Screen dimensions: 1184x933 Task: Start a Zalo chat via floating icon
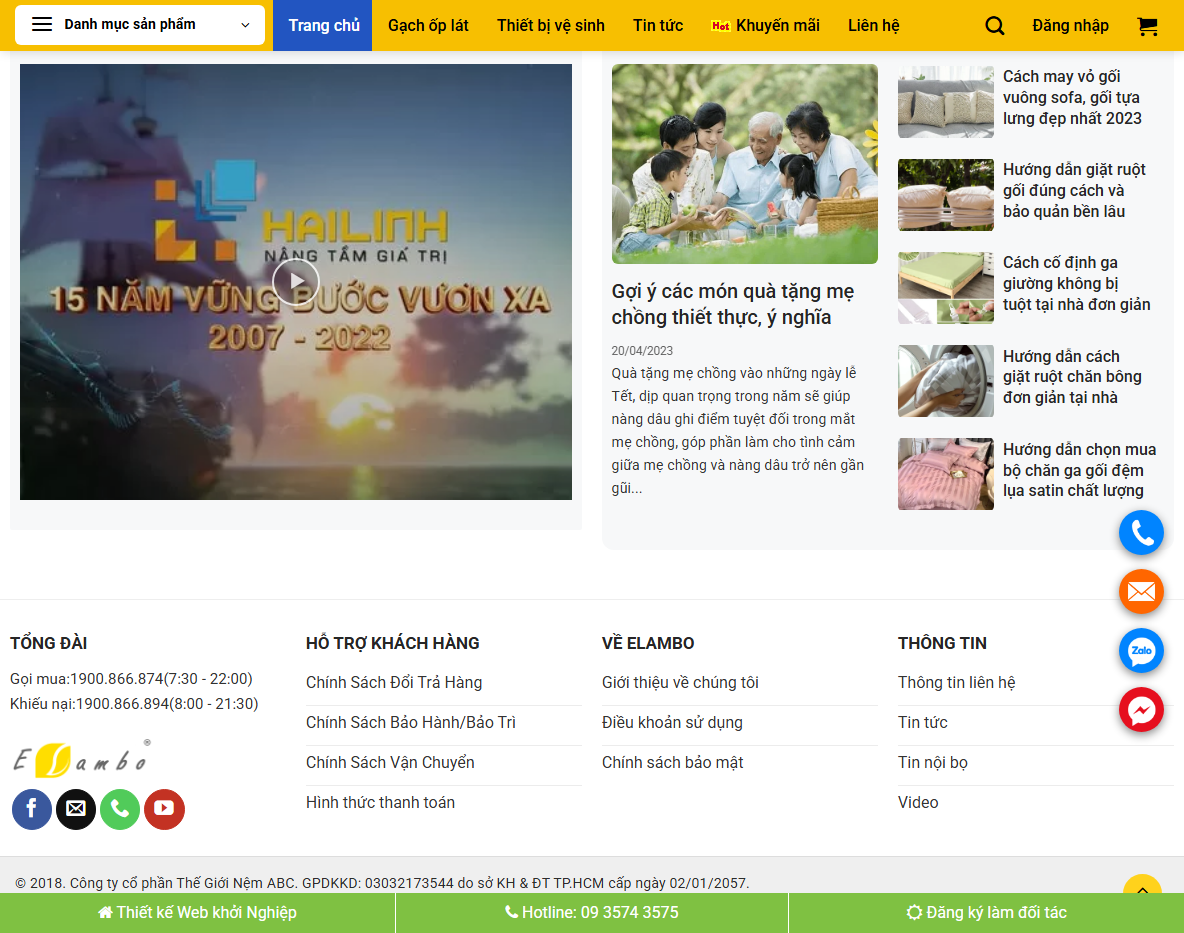tap(1141, 651)
